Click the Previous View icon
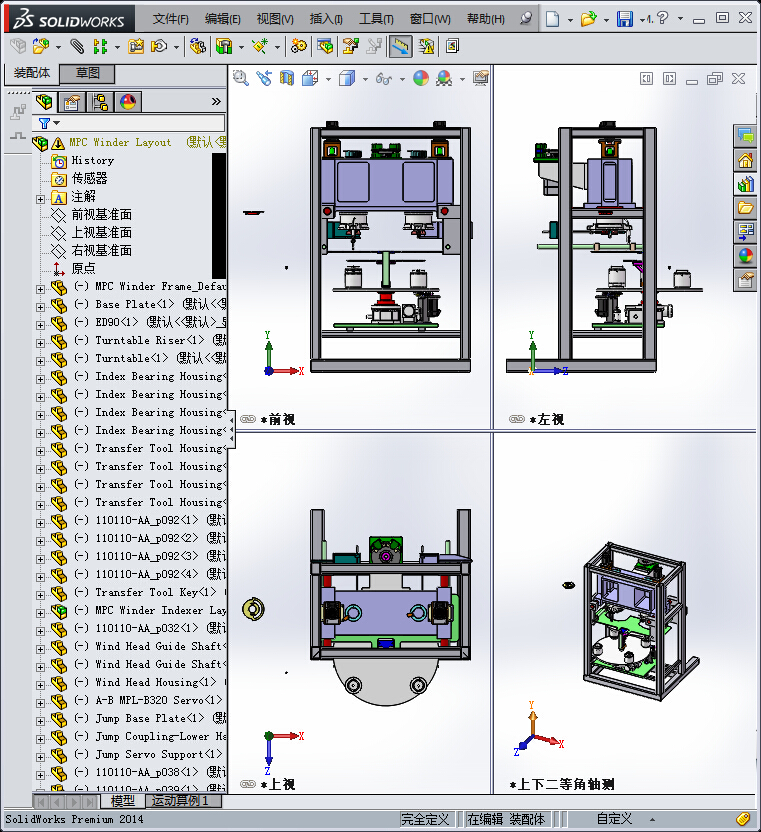761x832 pixels. [264, 79]
